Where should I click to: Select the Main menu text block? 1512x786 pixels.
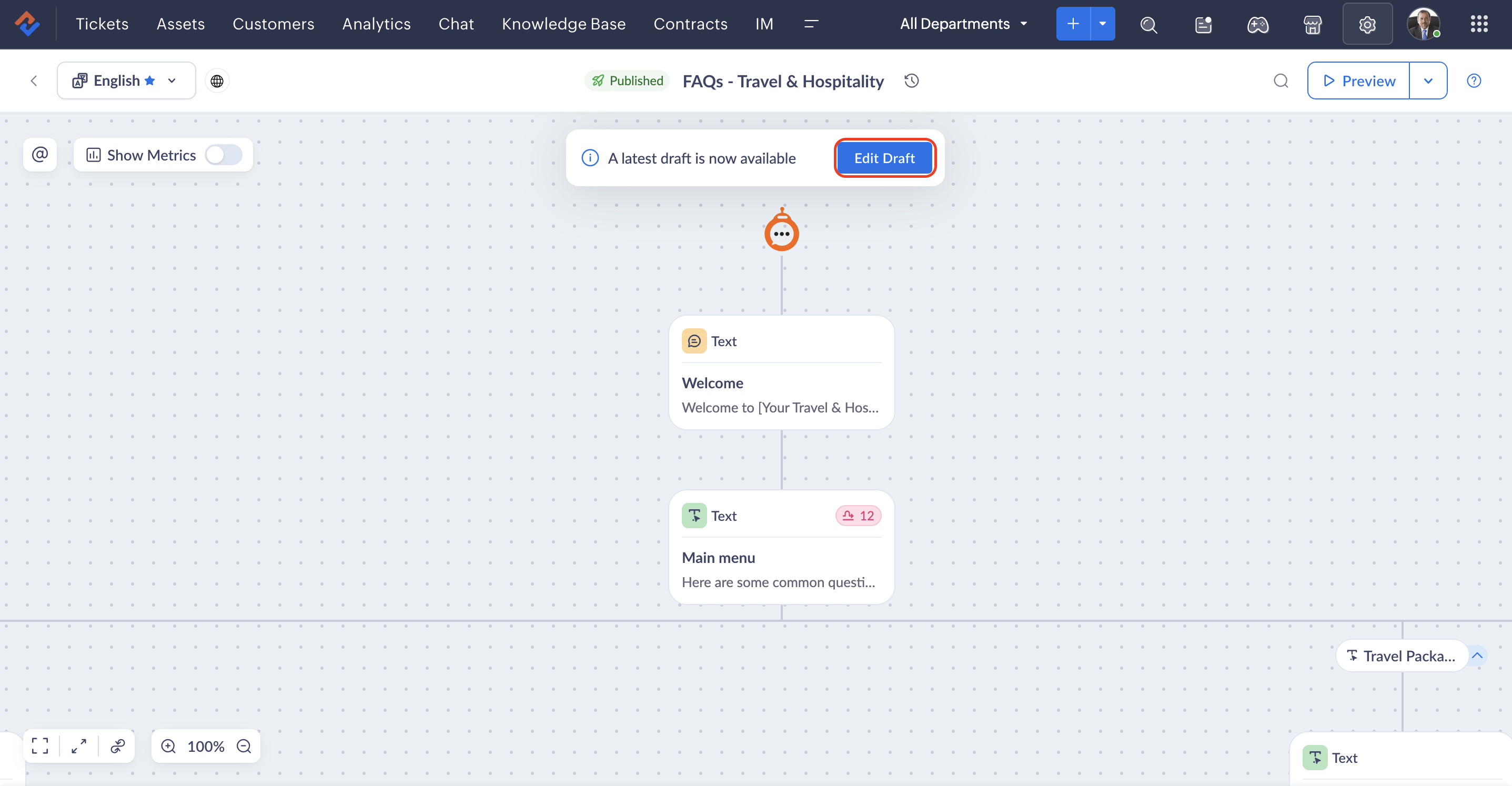point(781,547)
